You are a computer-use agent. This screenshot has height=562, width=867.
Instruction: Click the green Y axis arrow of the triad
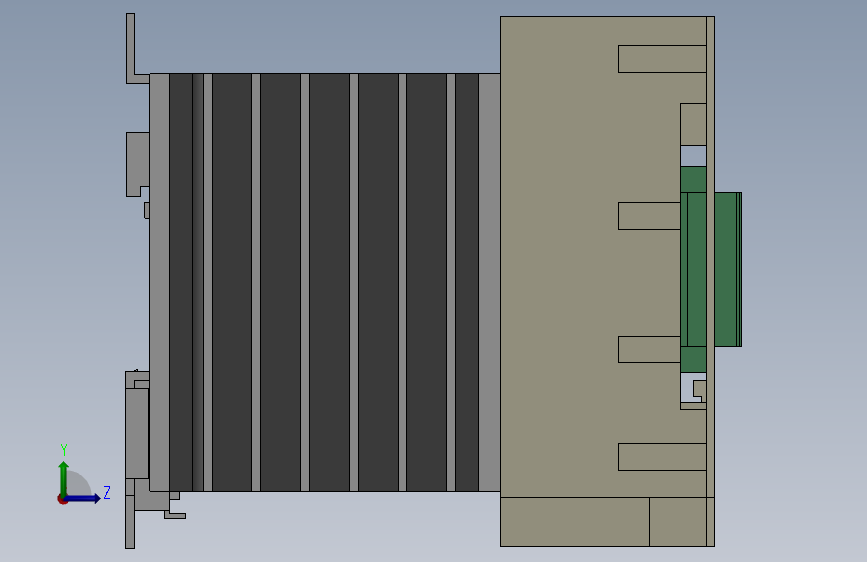click(64, 478)
